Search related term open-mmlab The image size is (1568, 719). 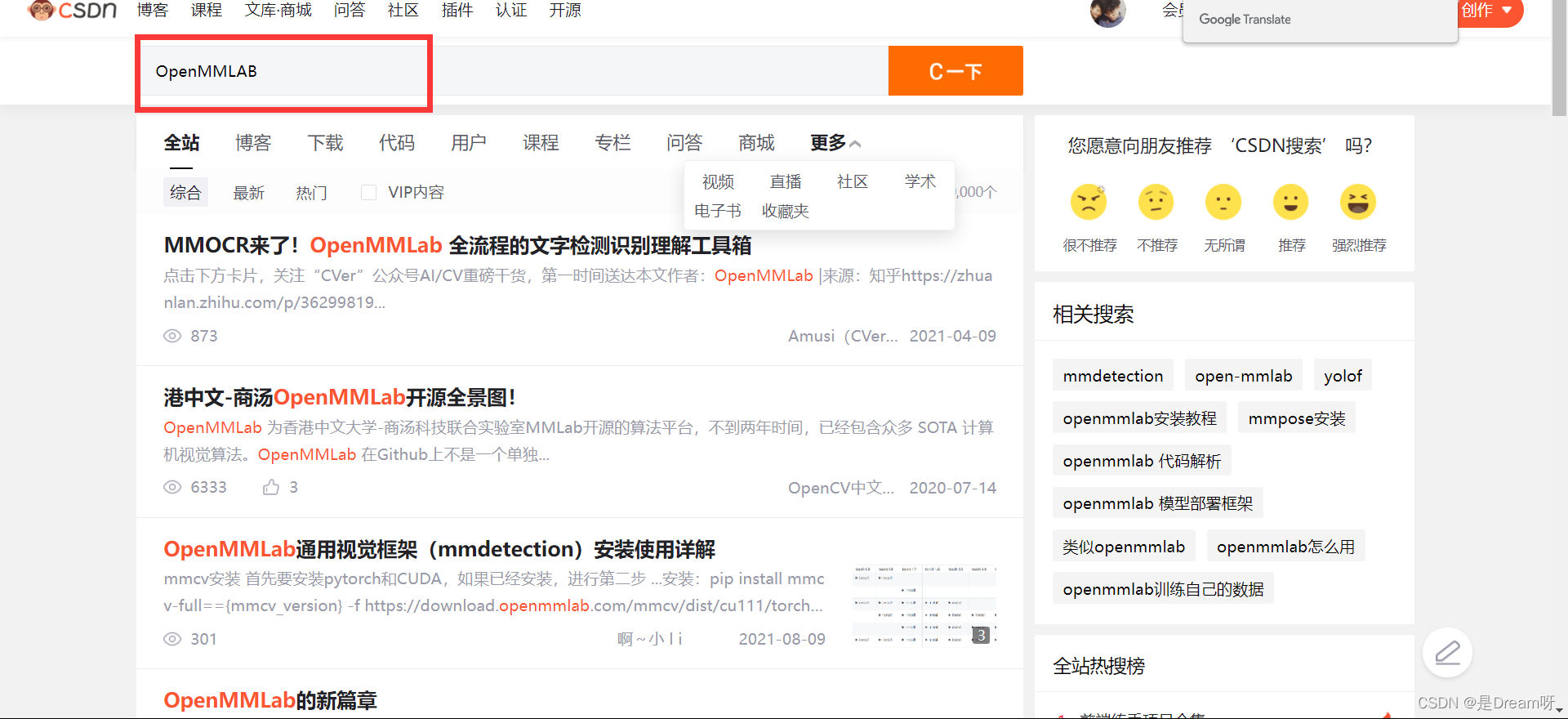pos(1244,376)
